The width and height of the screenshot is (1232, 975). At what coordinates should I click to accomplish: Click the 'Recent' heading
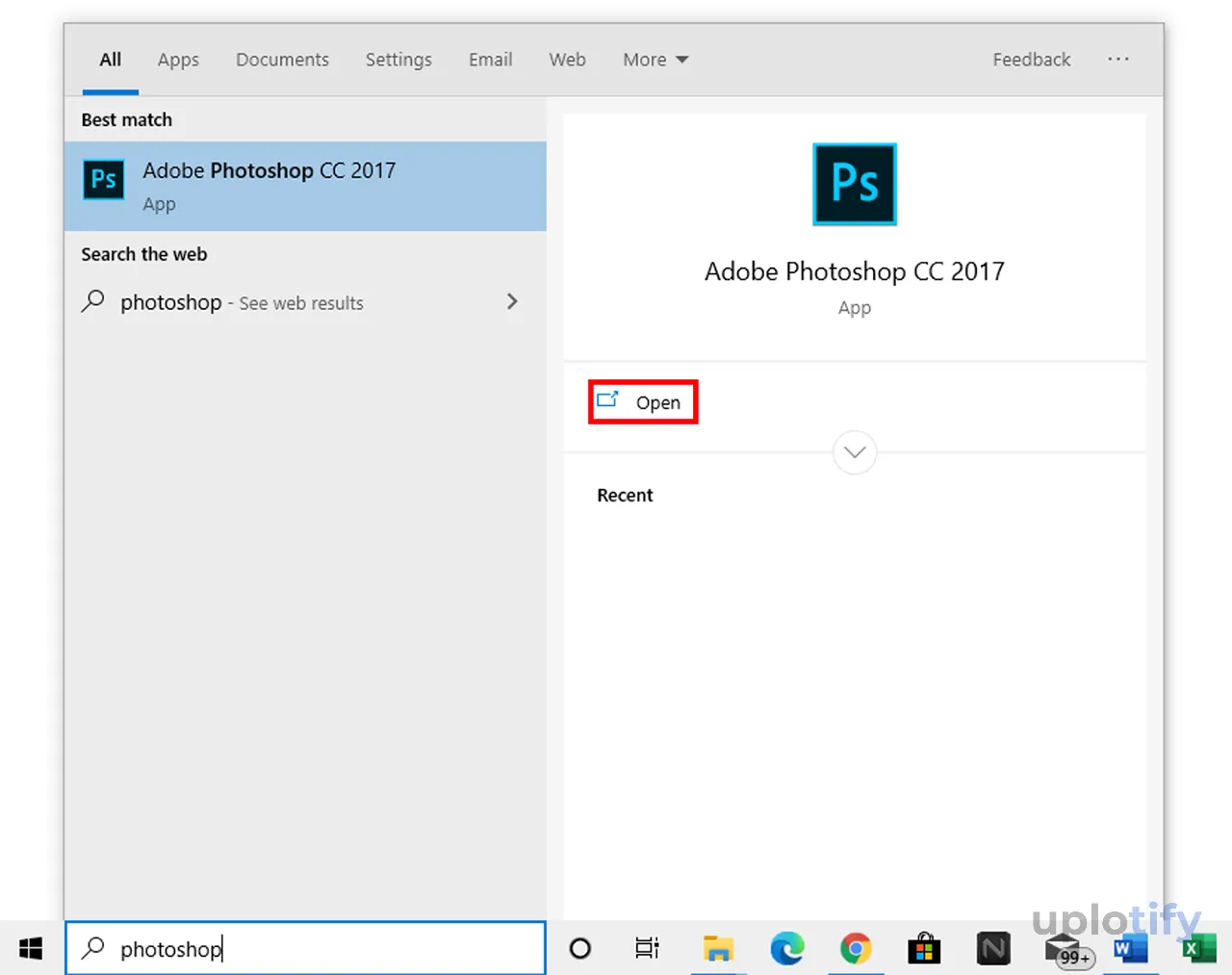625,495
